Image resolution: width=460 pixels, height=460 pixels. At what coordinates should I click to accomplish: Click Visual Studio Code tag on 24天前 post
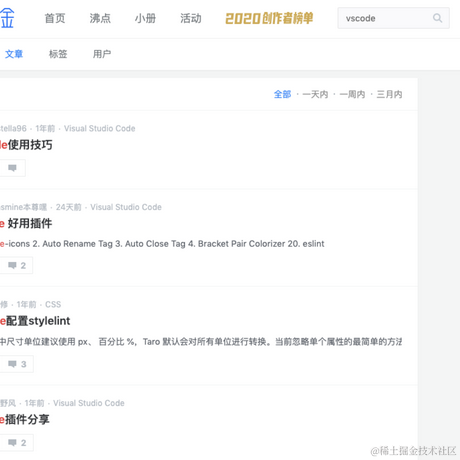click(126, 207)
